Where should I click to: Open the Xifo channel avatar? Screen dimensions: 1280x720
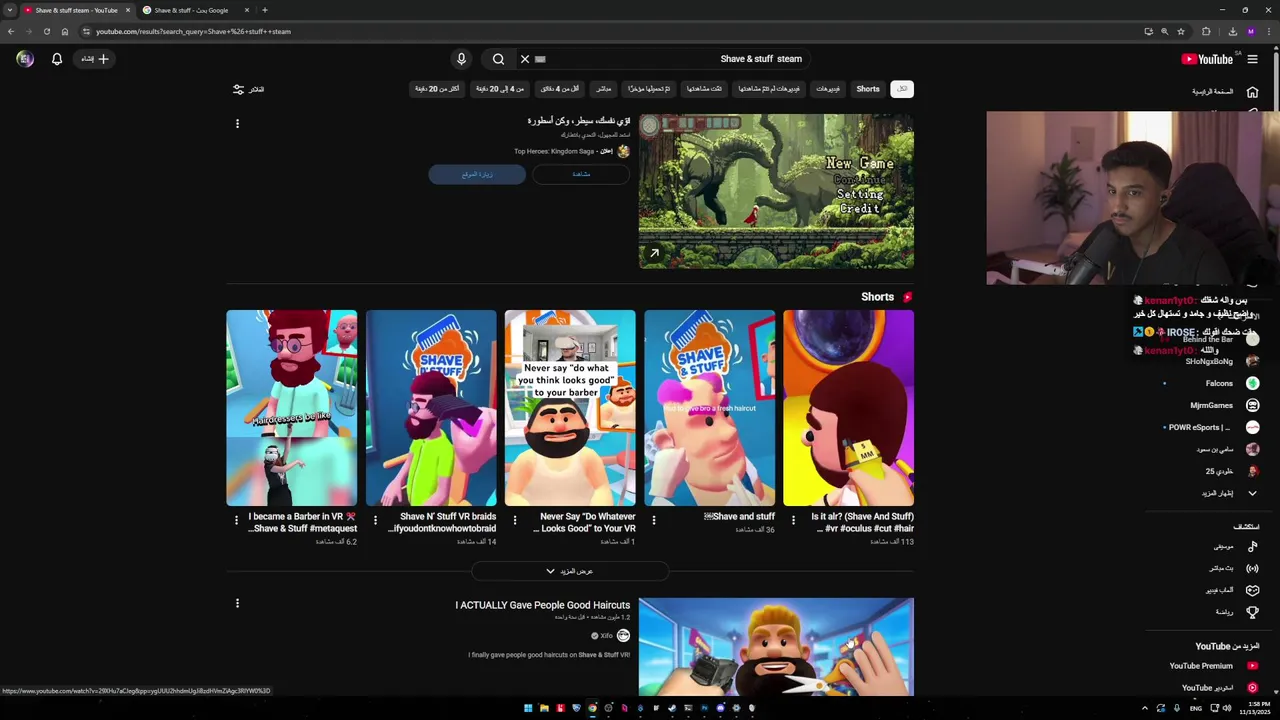623,636
